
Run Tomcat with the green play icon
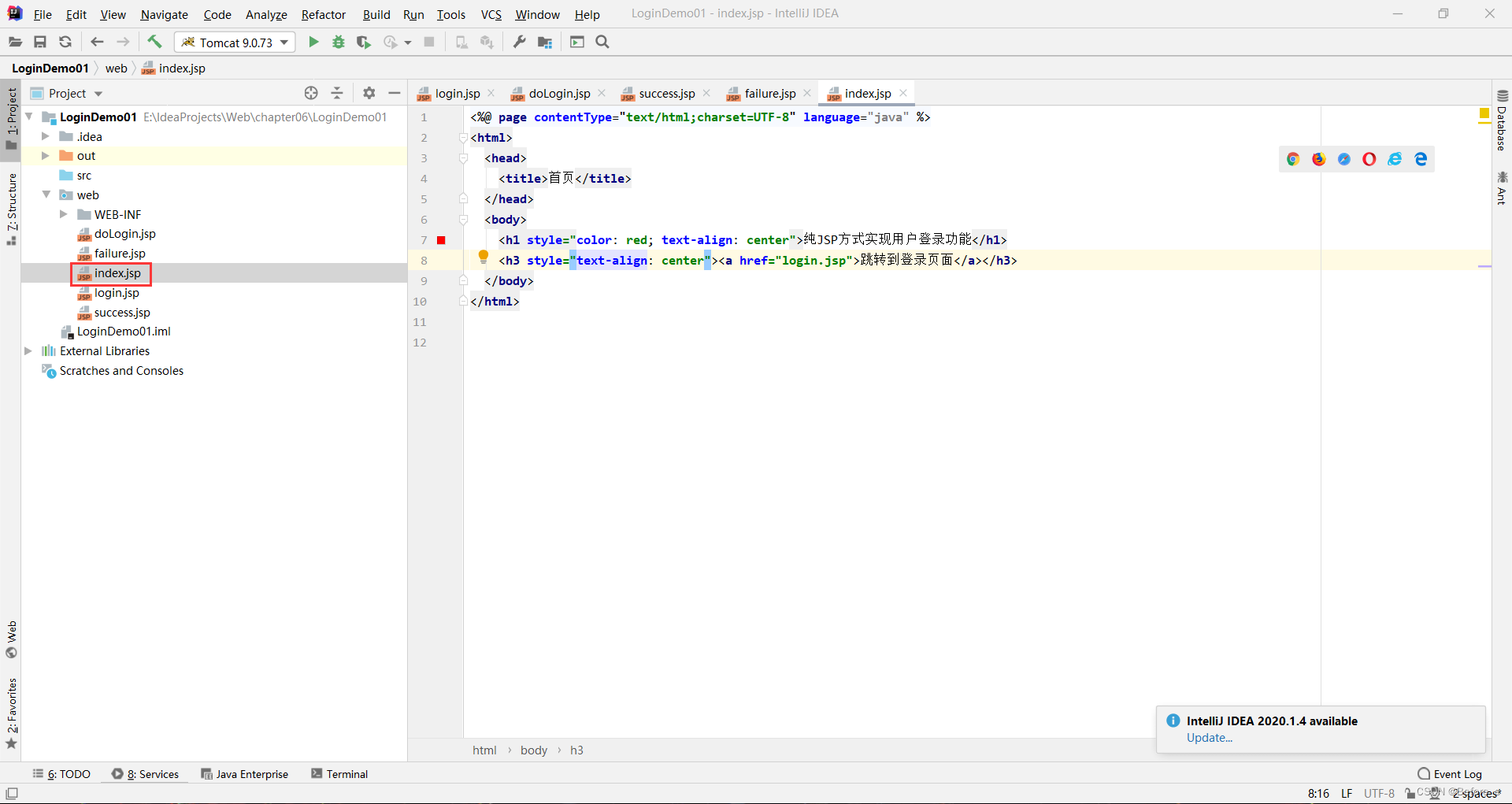(x=313, y=42)
